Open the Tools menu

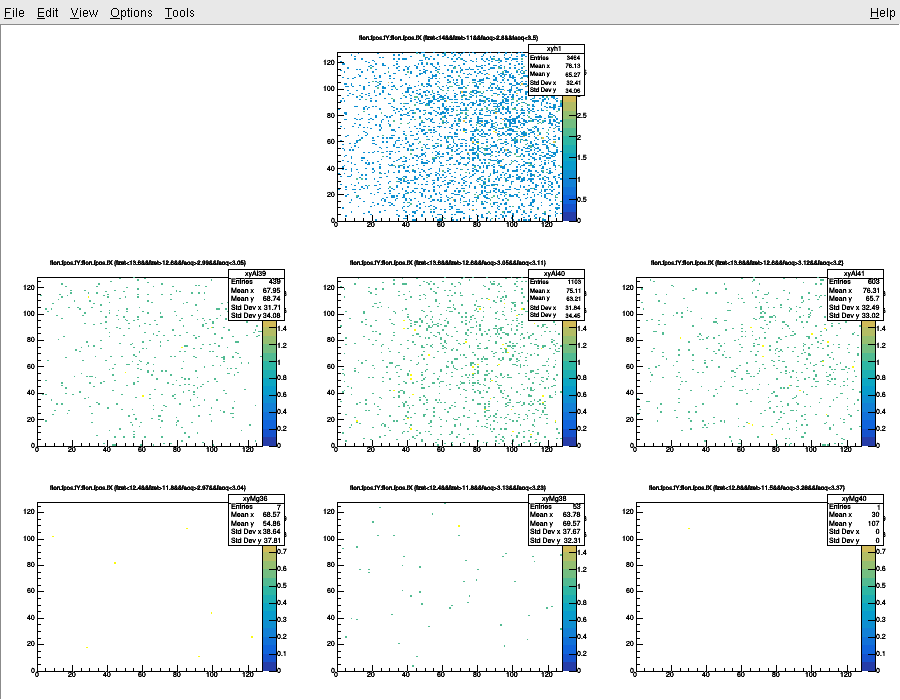179,13
